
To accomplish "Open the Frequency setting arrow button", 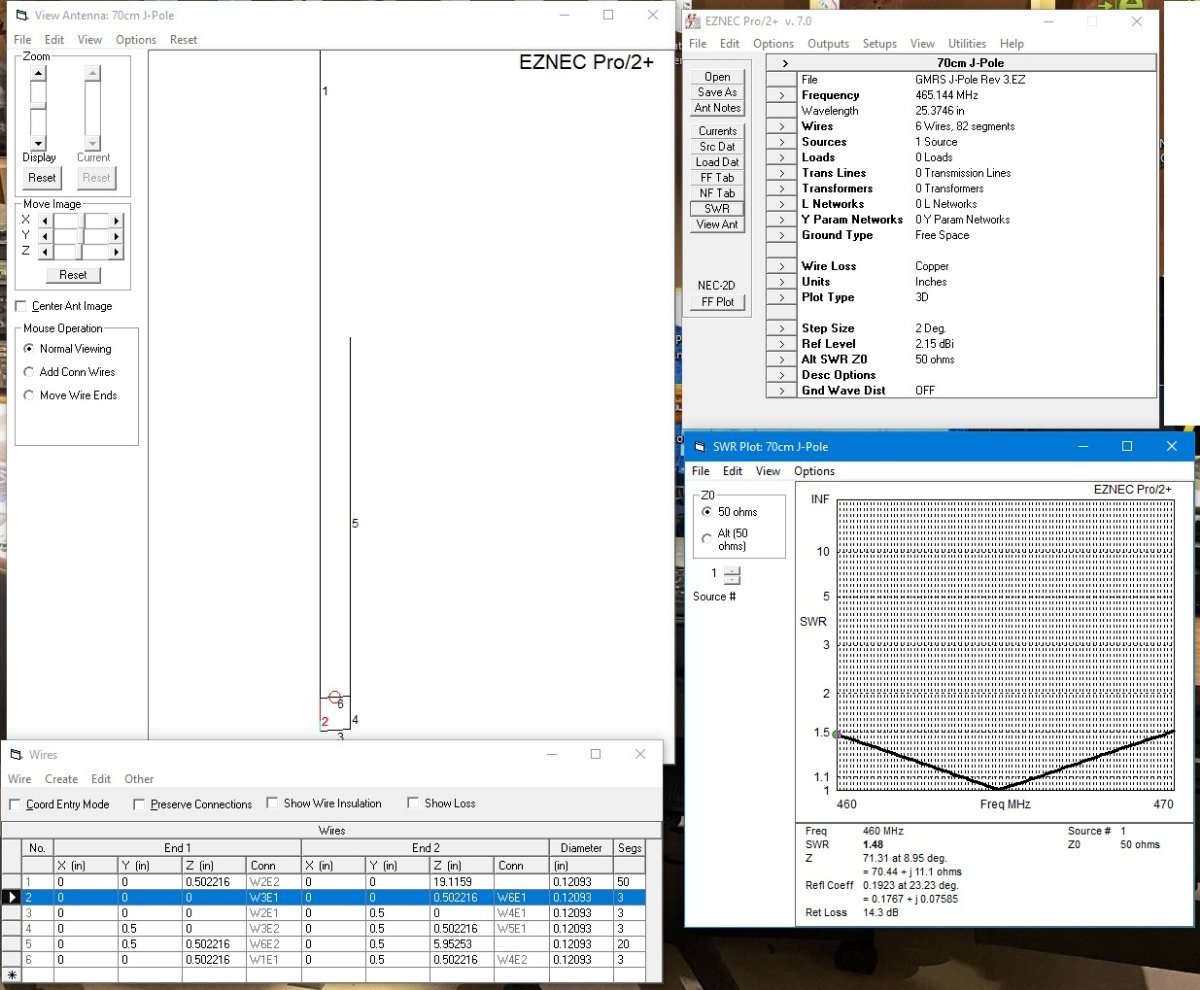I will 781,95.
